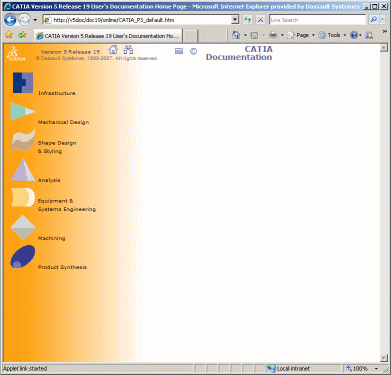Expand search provider options dropdown
The image size is (391, 375).
click(383, 20)
